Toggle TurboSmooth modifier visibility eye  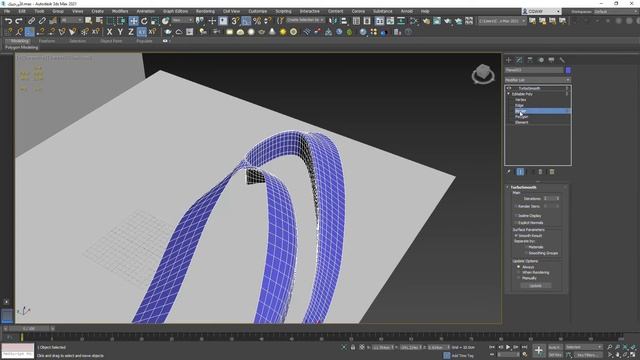click(509, 88)
